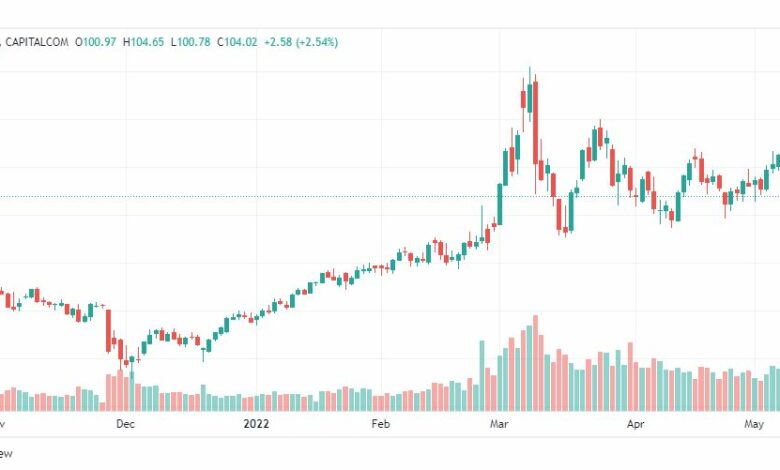Select the low value L100.78
780x470 pixels.
[191, 42]
